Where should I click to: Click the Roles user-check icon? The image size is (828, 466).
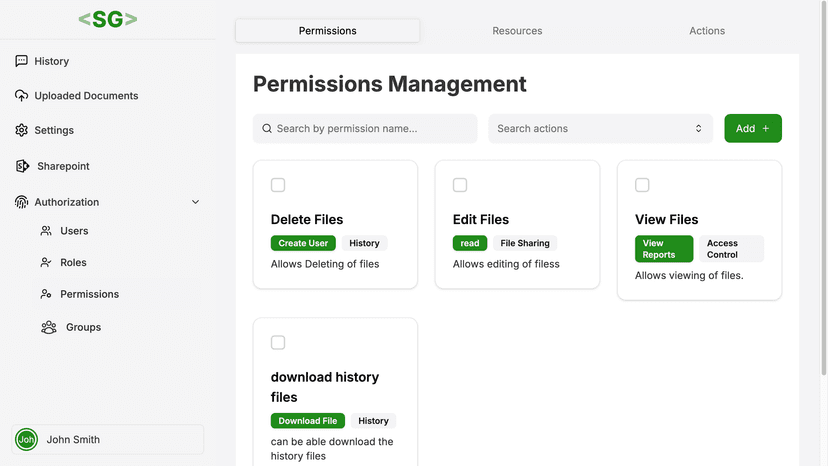(46, 263)
